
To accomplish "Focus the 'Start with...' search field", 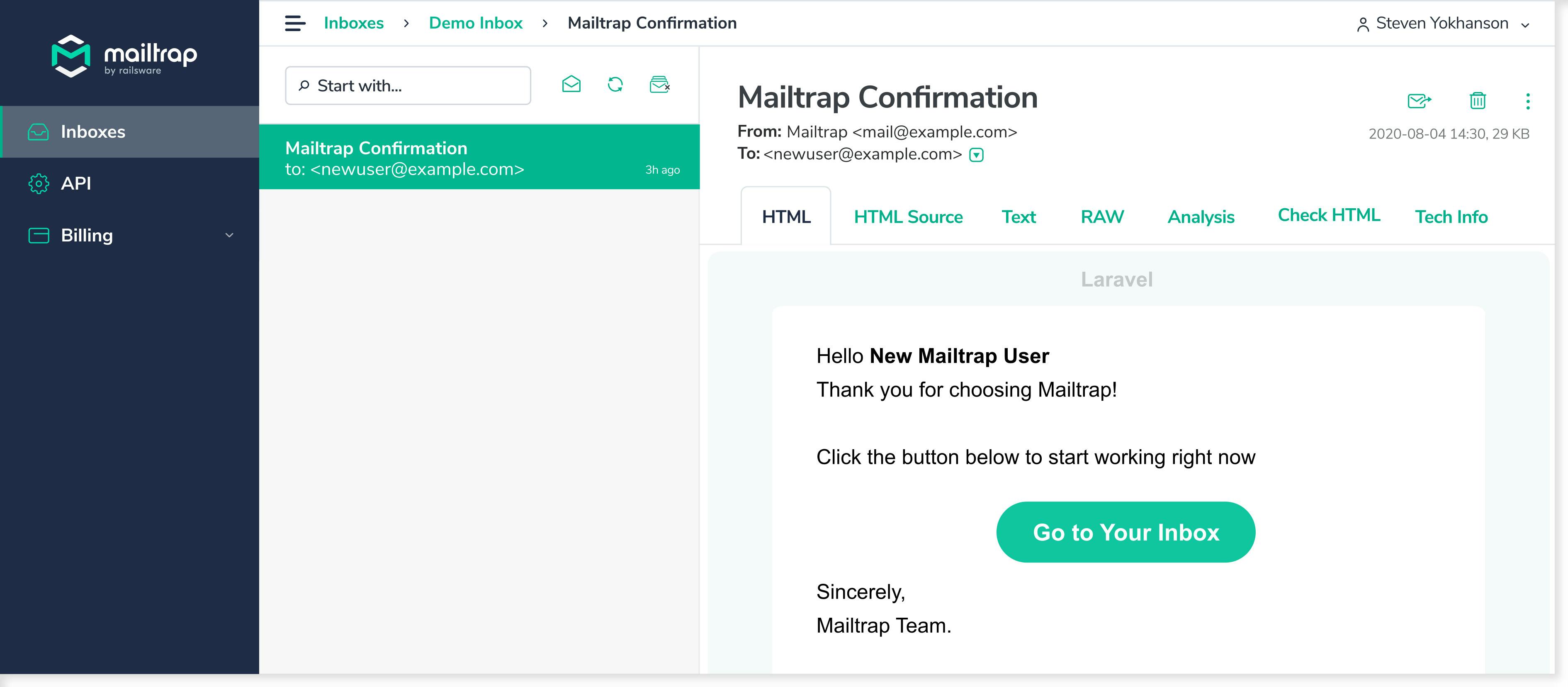I will tap(408, 85).
